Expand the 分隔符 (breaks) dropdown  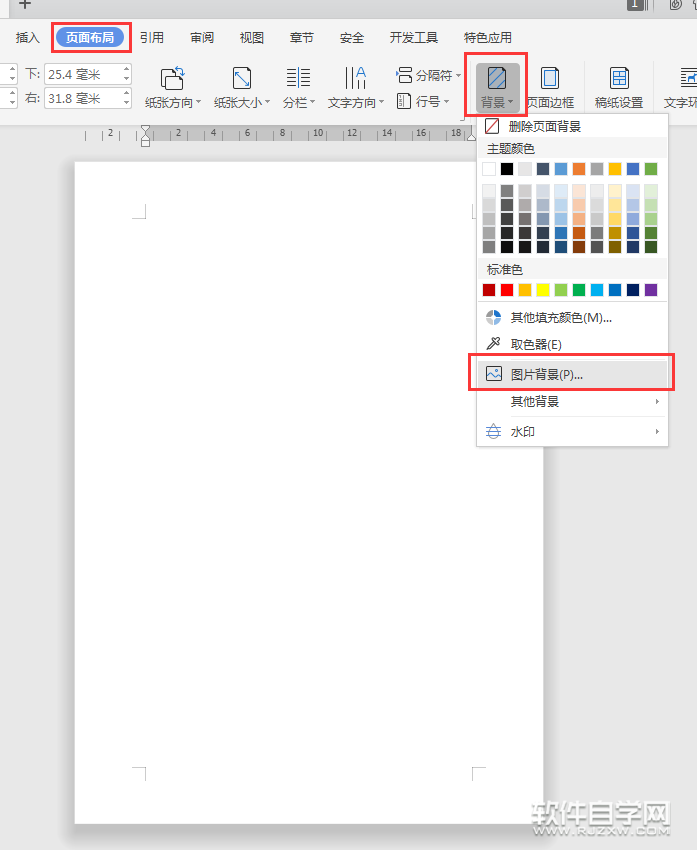(x=432, y=75)
